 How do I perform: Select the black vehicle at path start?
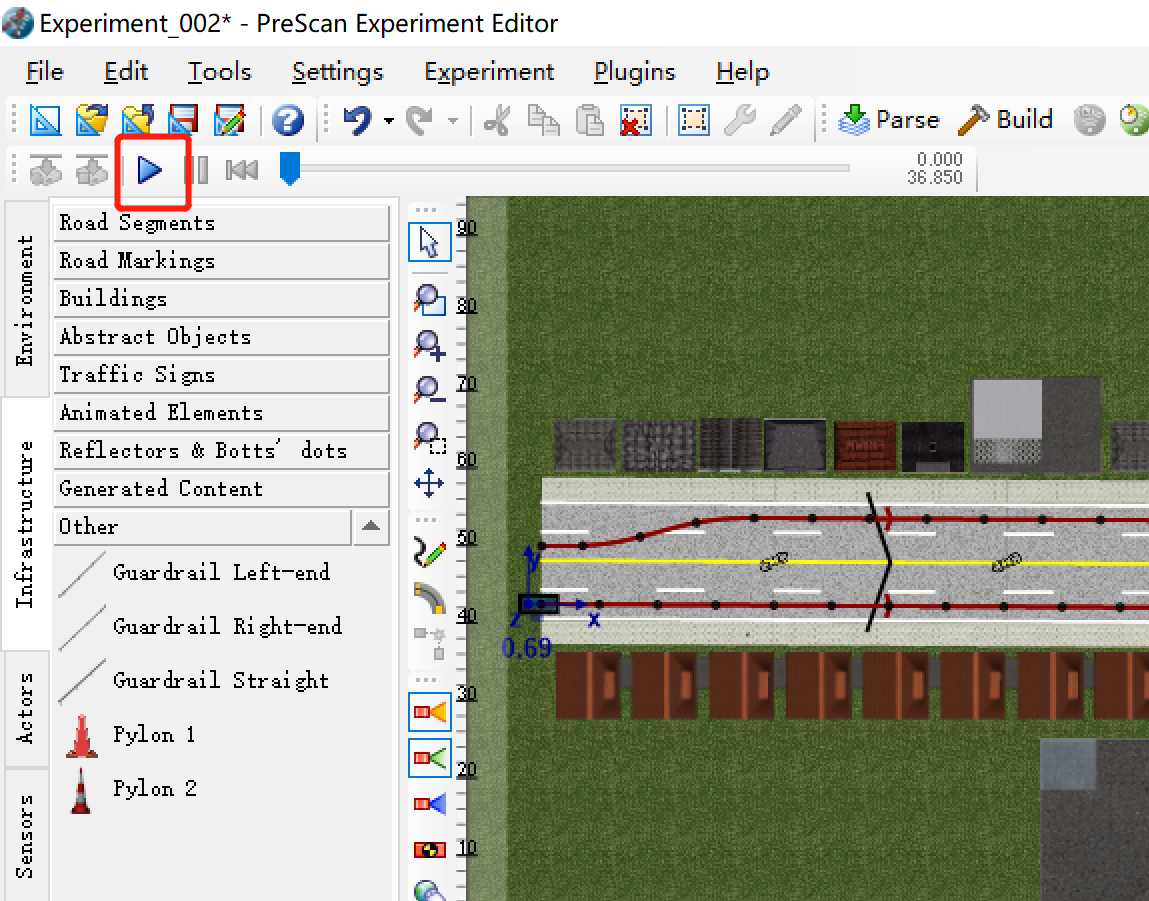[539, 604]
